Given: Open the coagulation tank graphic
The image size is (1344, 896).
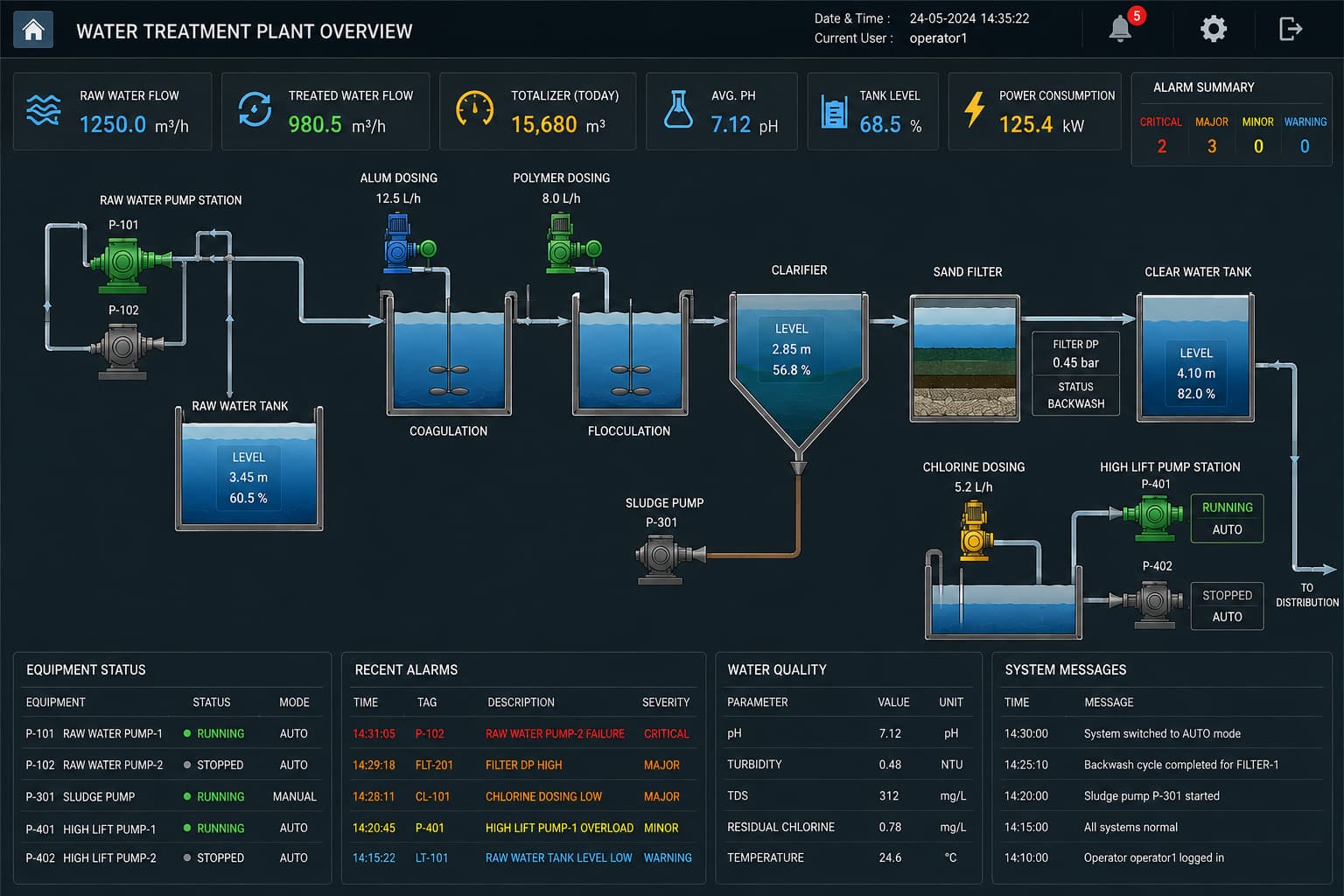Looking at the screenshot, I should (x=449, y=354).
